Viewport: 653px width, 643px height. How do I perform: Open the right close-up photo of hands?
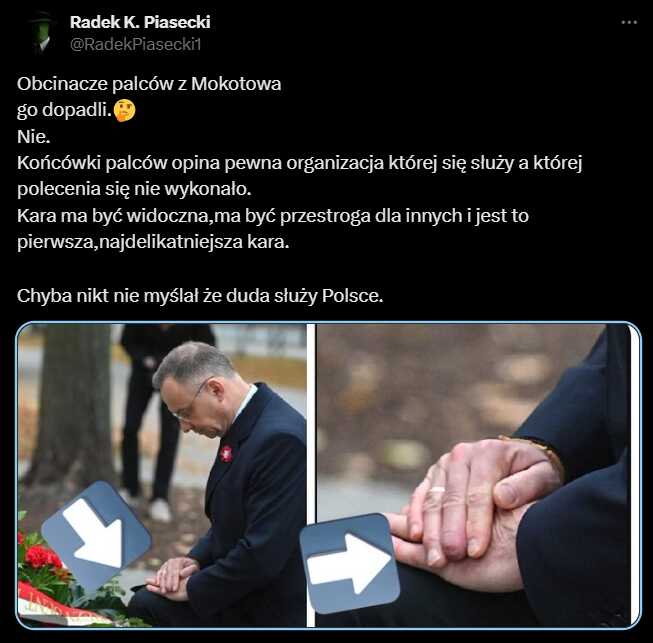473,475
